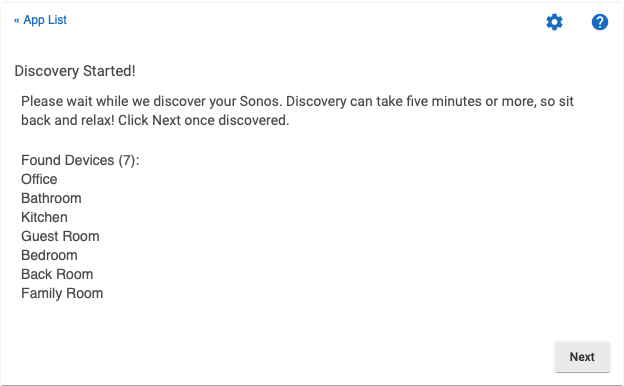Select the Family Room device entry
624x386 pixels.
pos(62,293)
